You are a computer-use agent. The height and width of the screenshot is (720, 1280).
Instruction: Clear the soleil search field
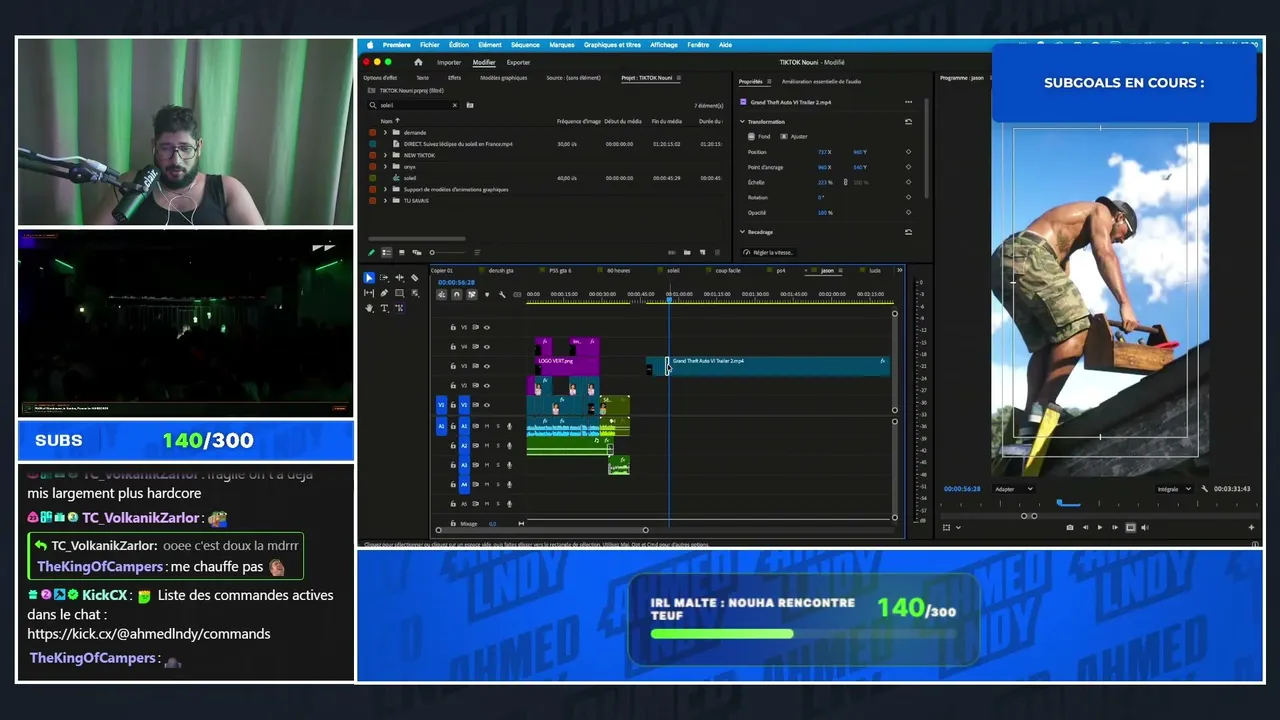[455, 105]
